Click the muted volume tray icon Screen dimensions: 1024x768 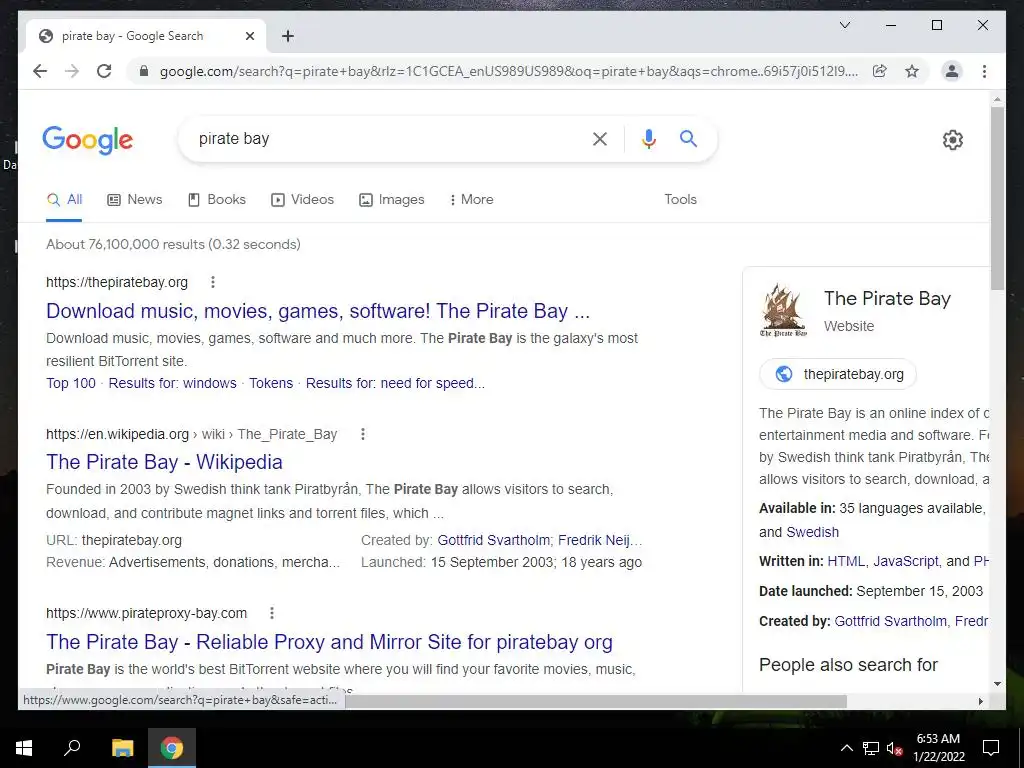[894, 748]
